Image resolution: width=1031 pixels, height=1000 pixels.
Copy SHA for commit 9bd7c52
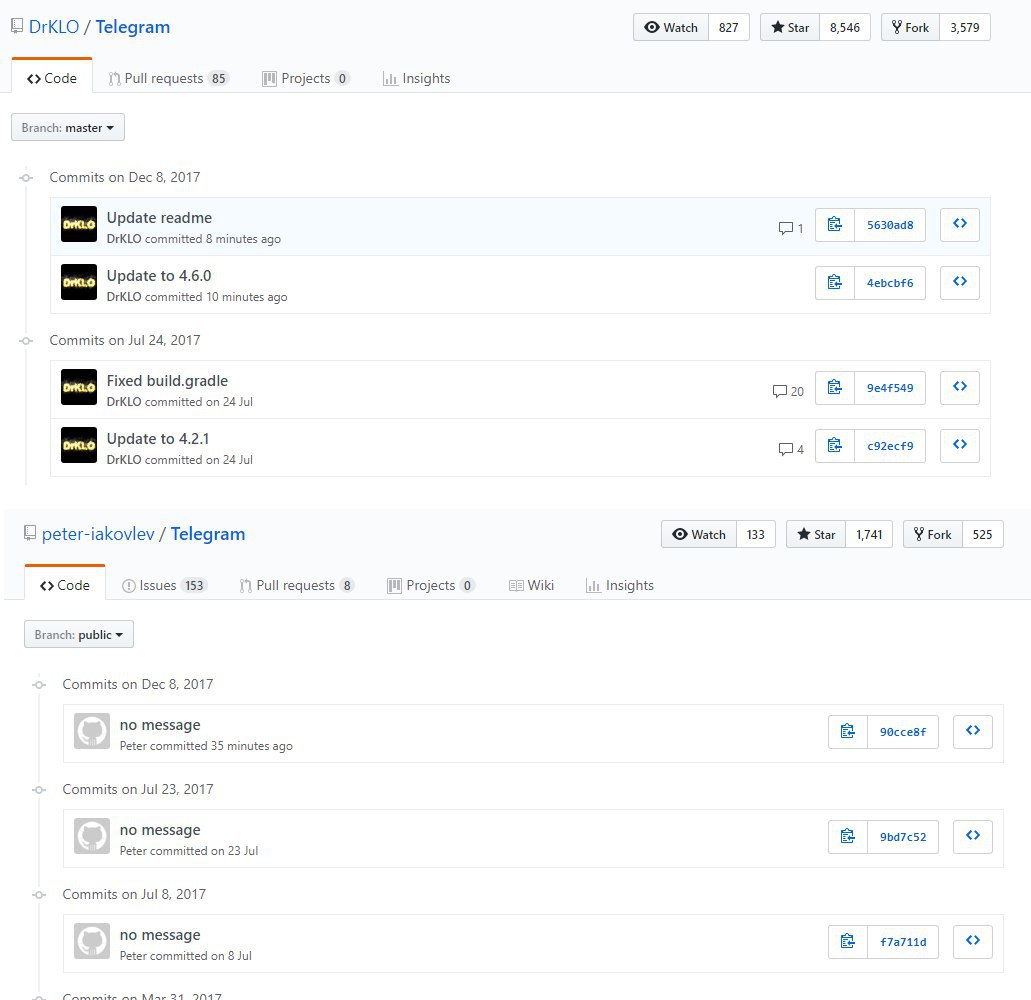click(x=848, y=837)
